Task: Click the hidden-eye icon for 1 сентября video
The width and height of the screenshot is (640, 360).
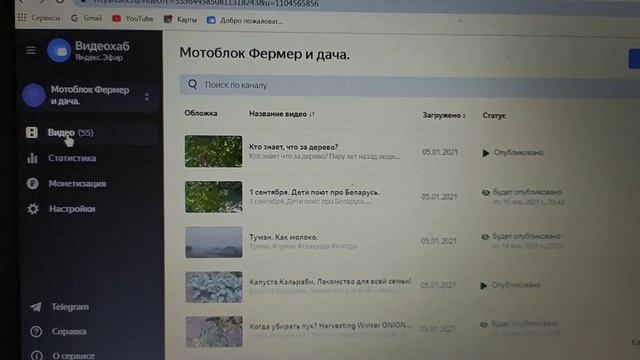Action: 485,193
